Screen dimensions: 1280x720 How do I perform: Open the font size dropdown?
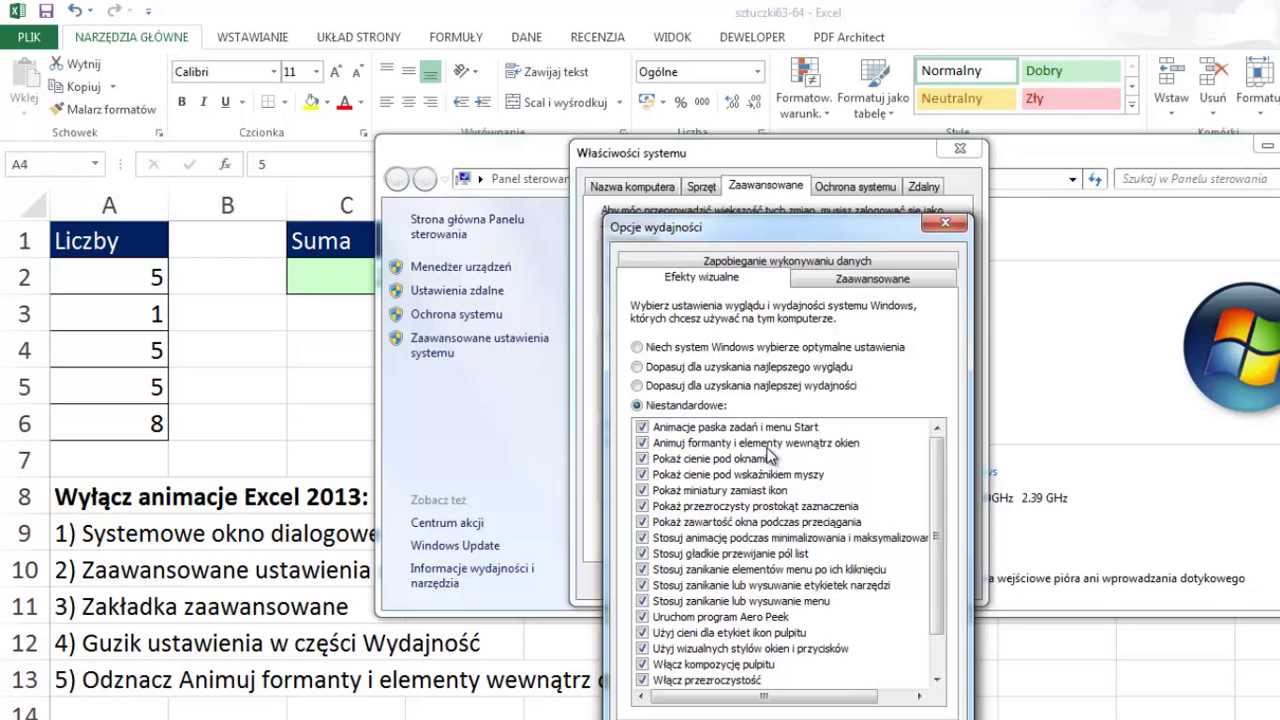pos(316,72)
